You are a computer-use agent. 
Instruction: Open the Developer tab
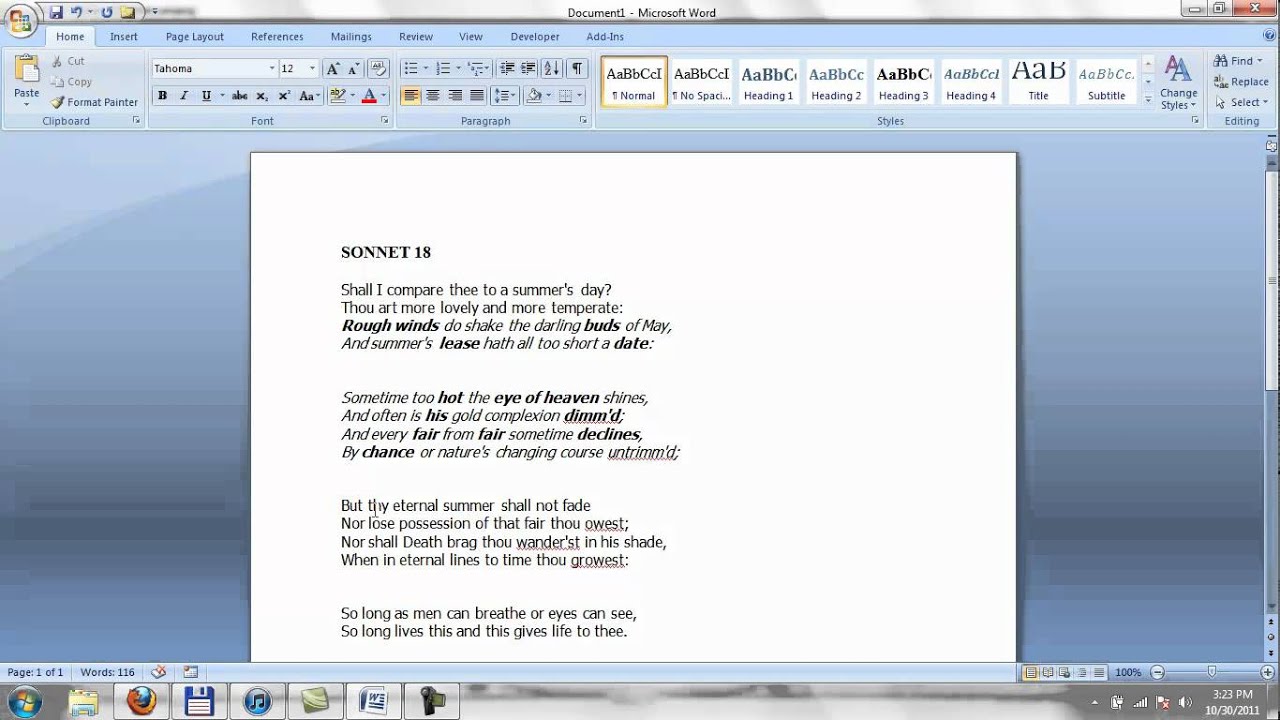coord(535,36)
